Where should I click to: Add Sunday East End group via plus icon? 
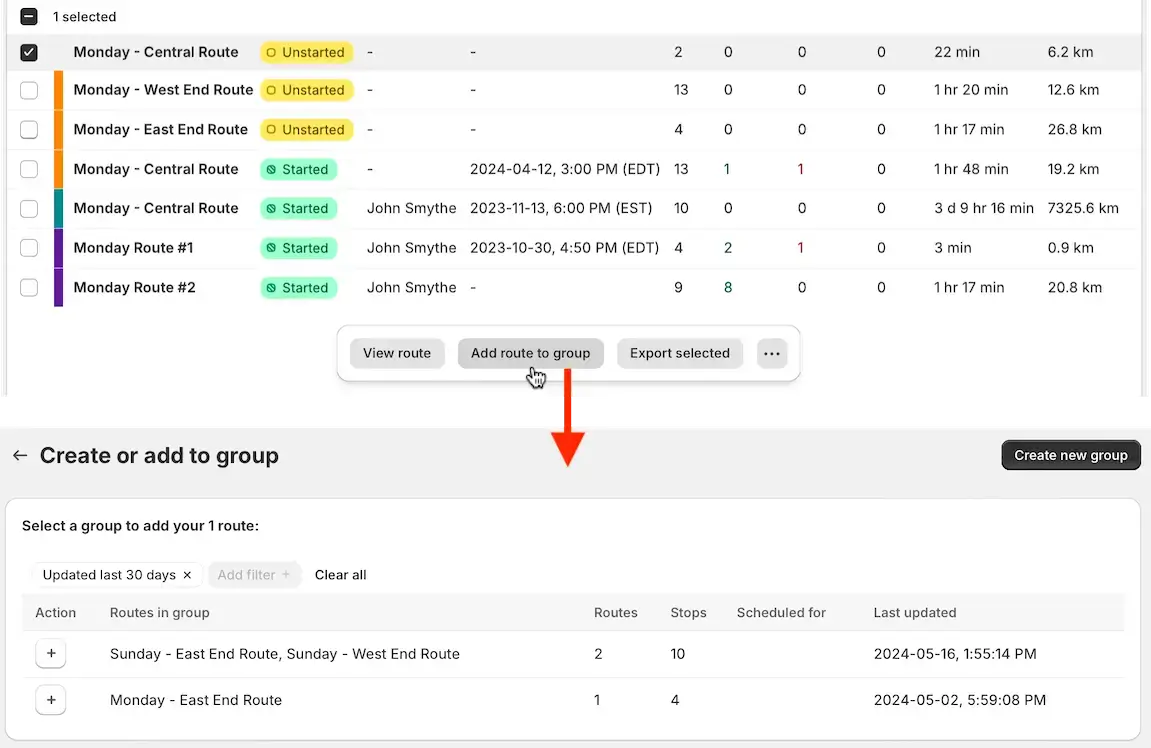pyautogui.click(x=51, y=653)
